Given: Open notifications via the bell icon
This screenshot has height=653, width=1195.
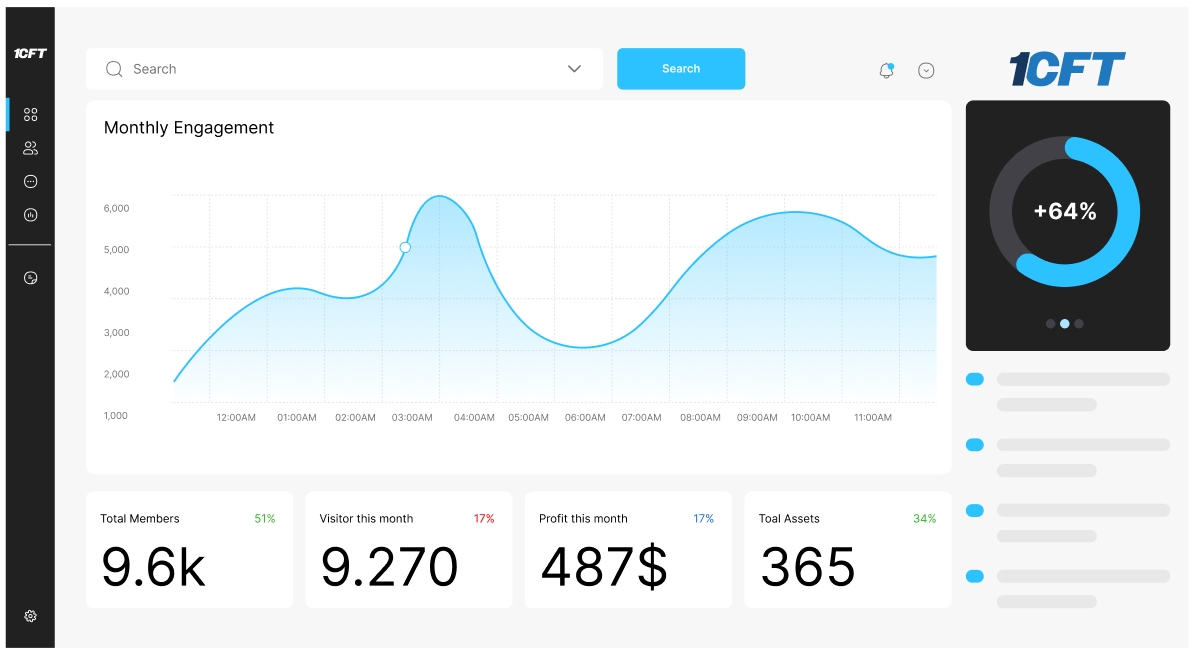Looking at the screenshot, I should pos(886,69).
